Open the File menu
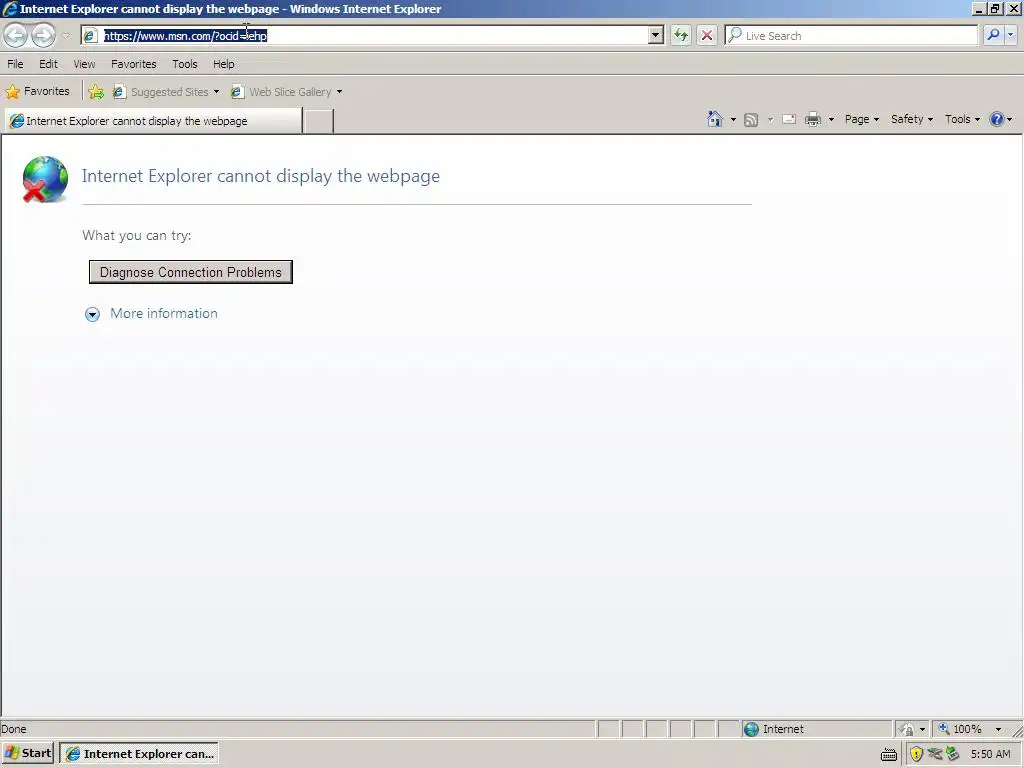The height and width of the screenshot is (768, 1024). click(15, 64)
